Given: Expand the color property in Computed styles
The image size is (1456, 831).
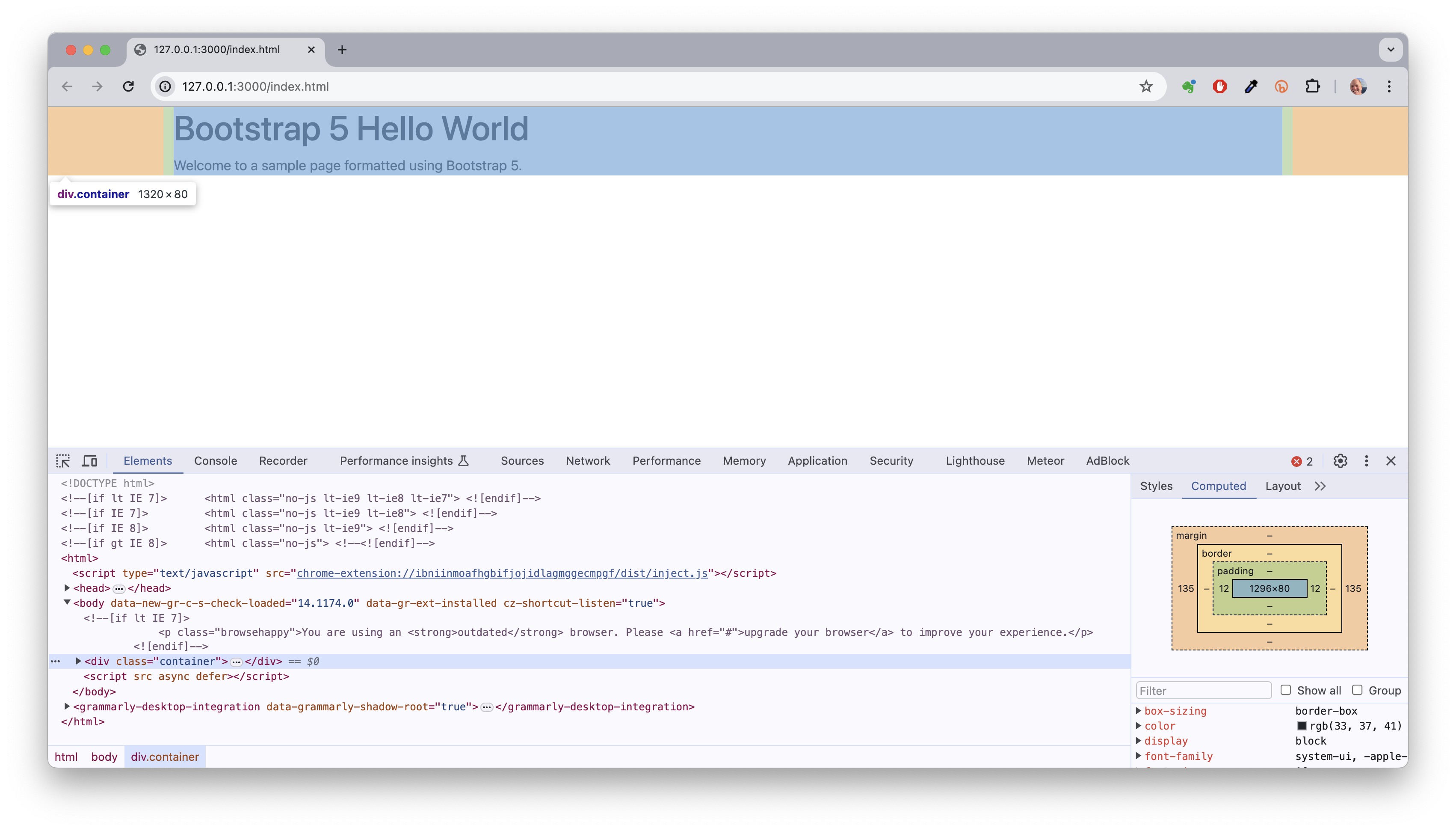Looking at the screenshot, I should click(x=1139, y=725).
